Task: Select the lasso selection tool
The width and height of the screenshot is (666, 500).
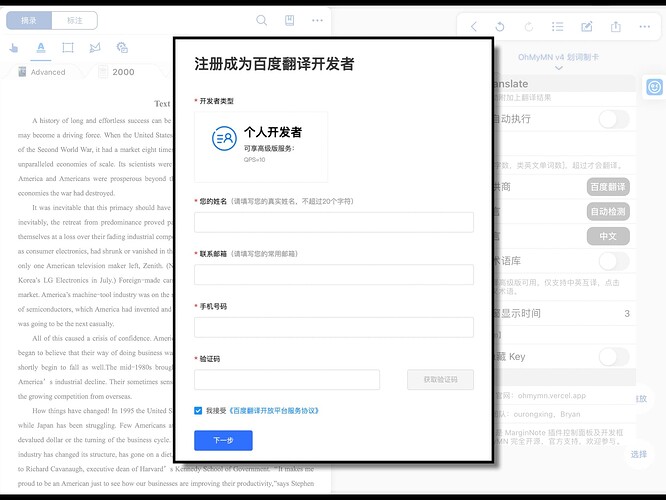Action: 95,48
